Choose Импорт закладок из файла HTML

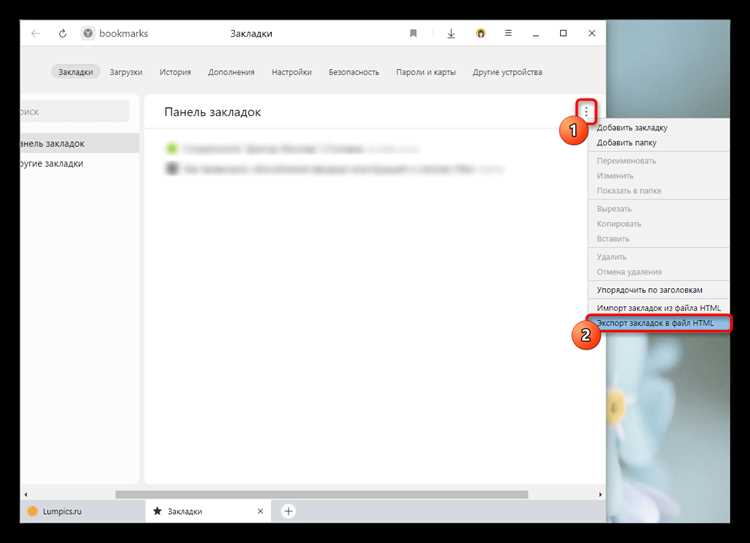coord(659,308)
